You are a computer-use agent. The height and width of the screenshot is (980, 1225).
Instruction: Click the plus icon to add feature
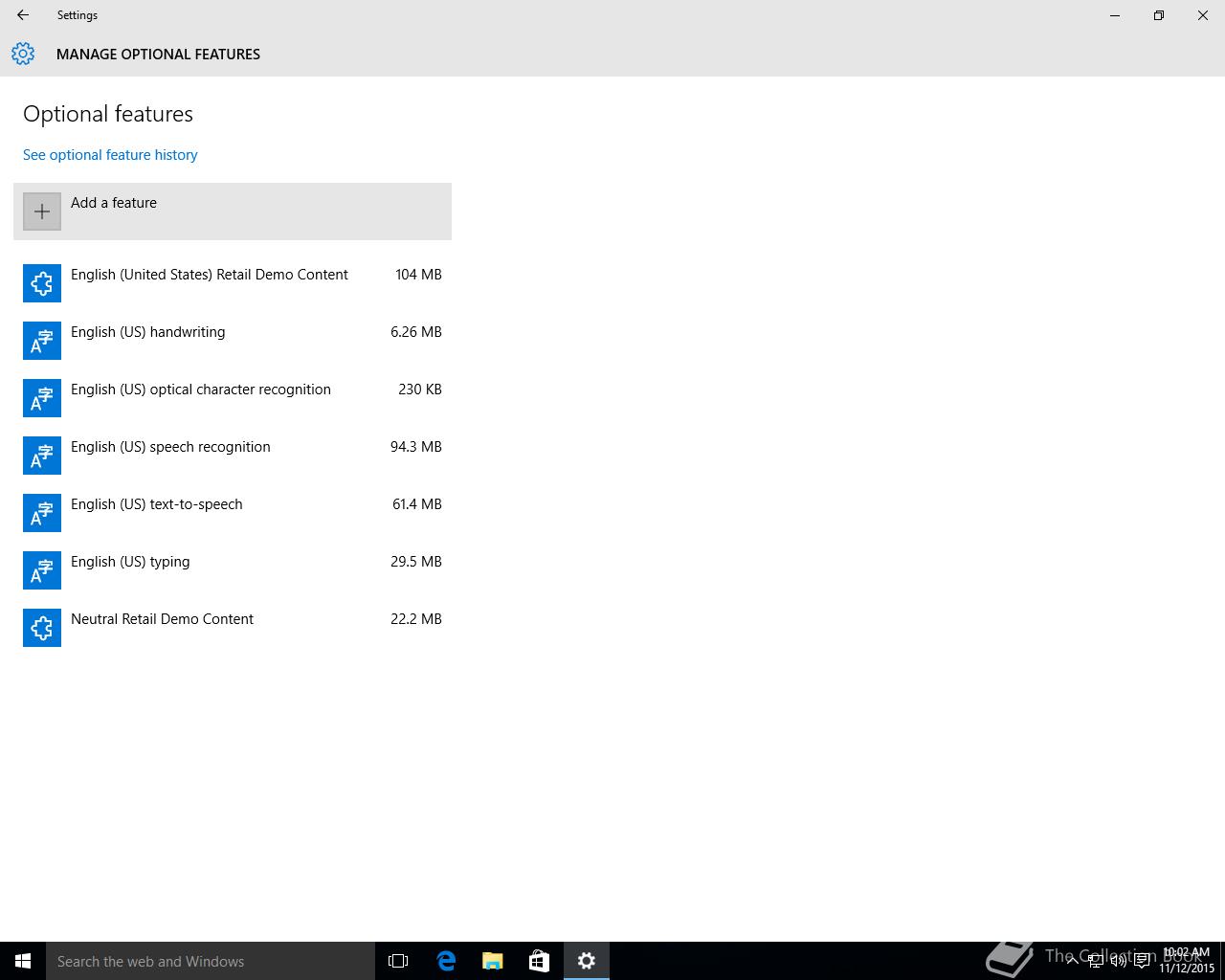coord(42,212)
